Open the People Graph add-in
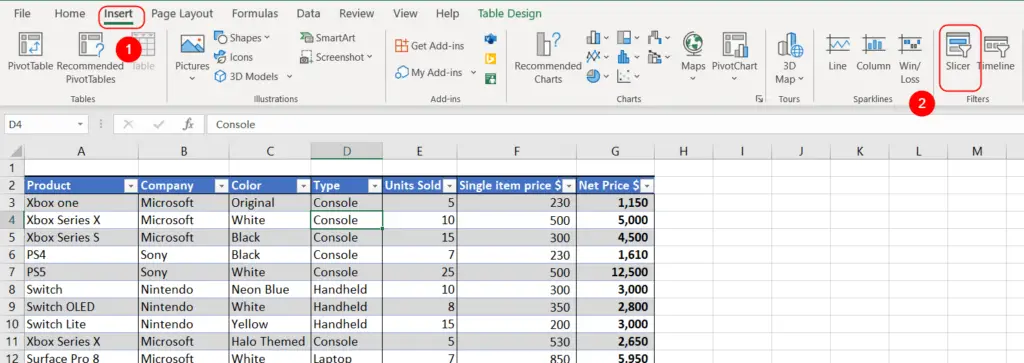The width and height of the screenshot is (1024, 363). 490,78
